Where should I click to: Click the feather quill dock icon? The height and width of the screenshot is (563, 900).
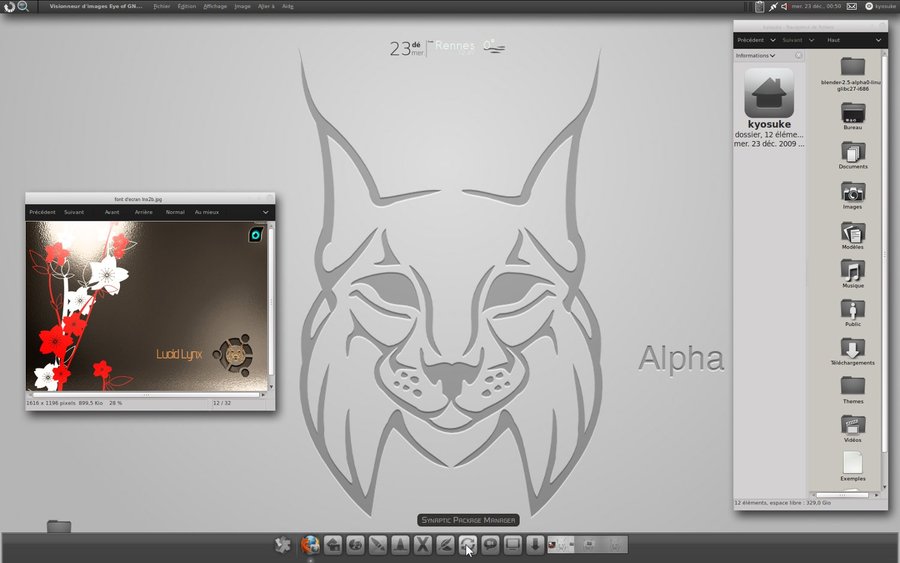(x=445, y=545)
